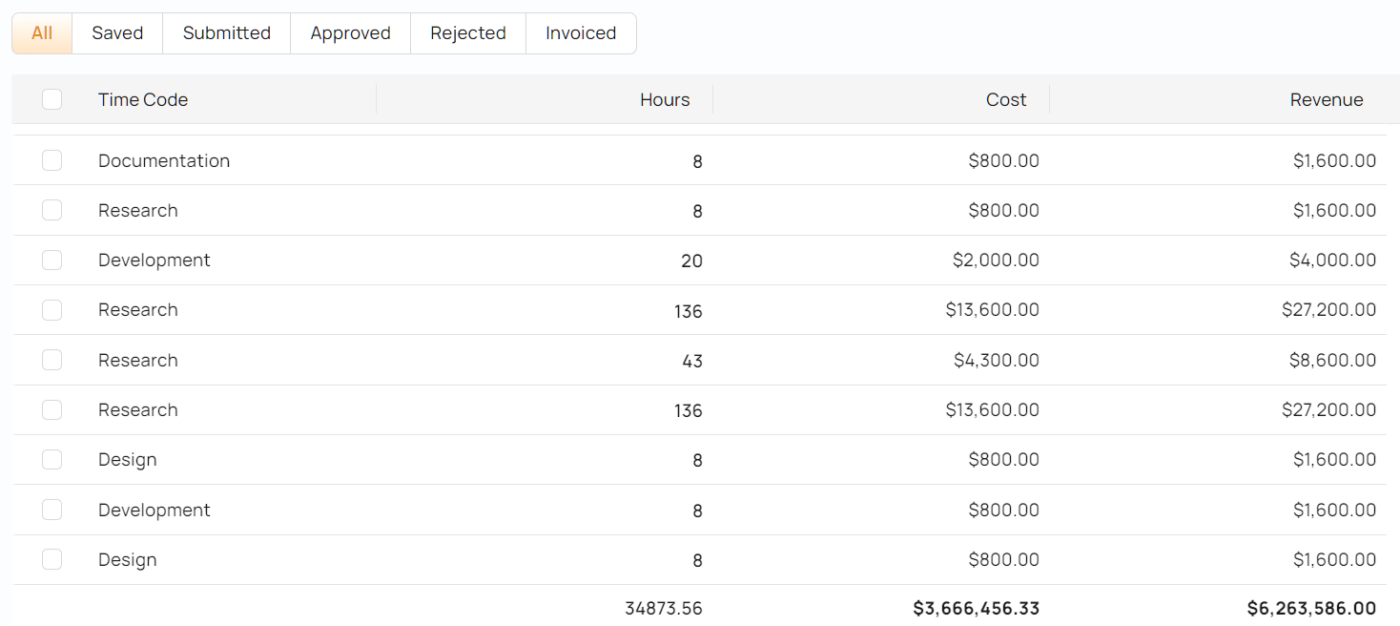Click the Cost column header
Viewport: 1400px width, 626px height.
coord(1006,99)
